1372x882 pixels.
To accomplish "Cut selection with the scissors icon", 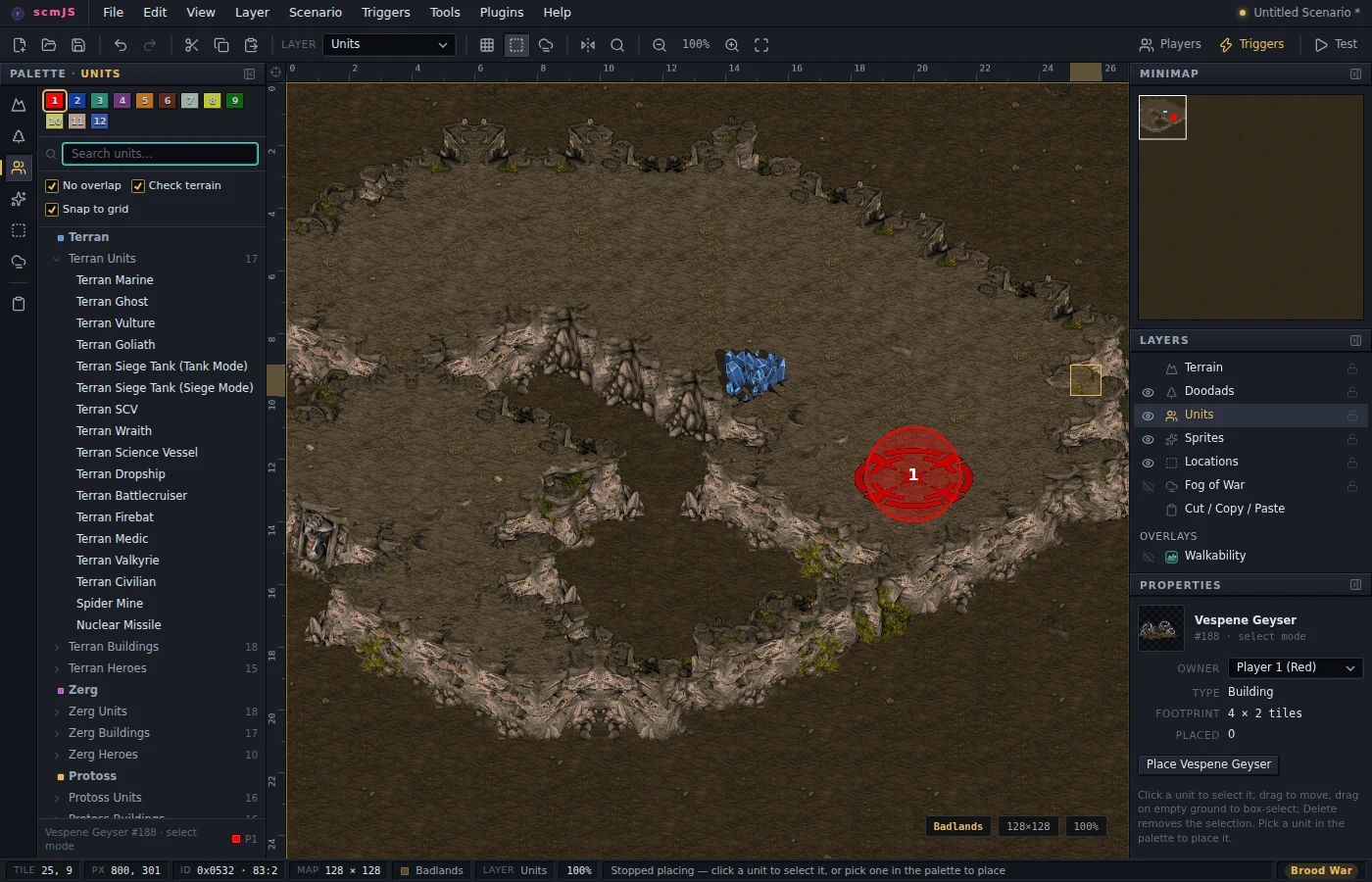I will pyautogui.click(x=191, y=45).
